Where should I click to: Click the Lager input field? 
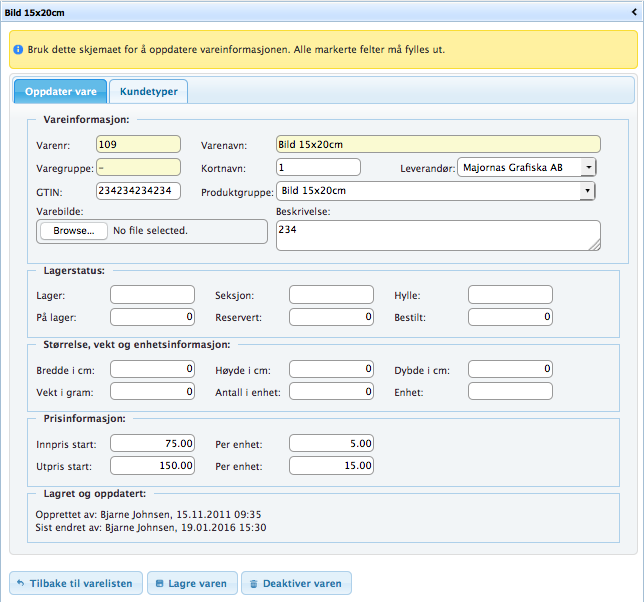pyautogui.click(x=152, y=294)
